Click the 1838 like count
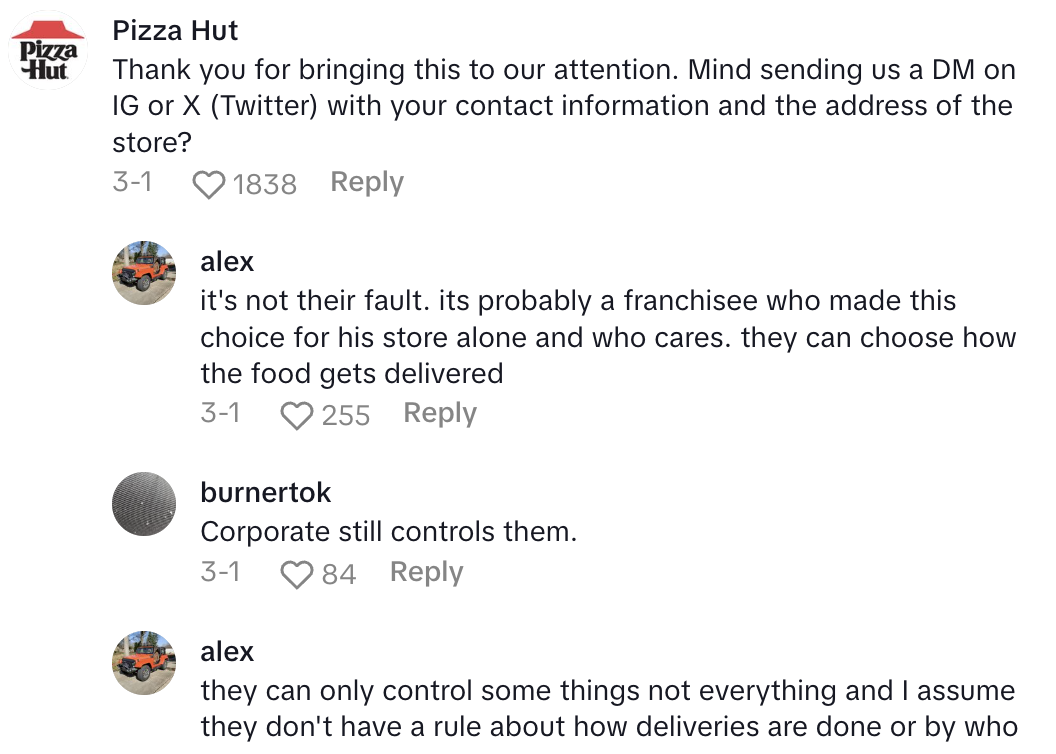This screenshot has width=1056, height=754. coord(265,184)
